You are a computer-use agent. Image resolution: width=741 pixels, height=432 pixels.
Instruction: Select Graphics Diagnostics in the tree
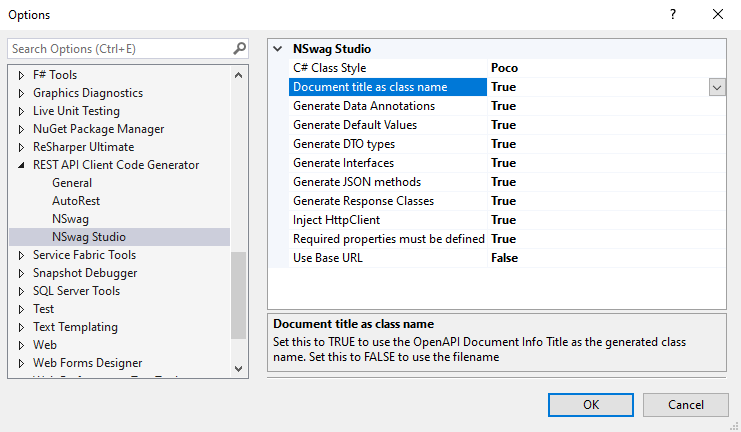tap(88, 93)
